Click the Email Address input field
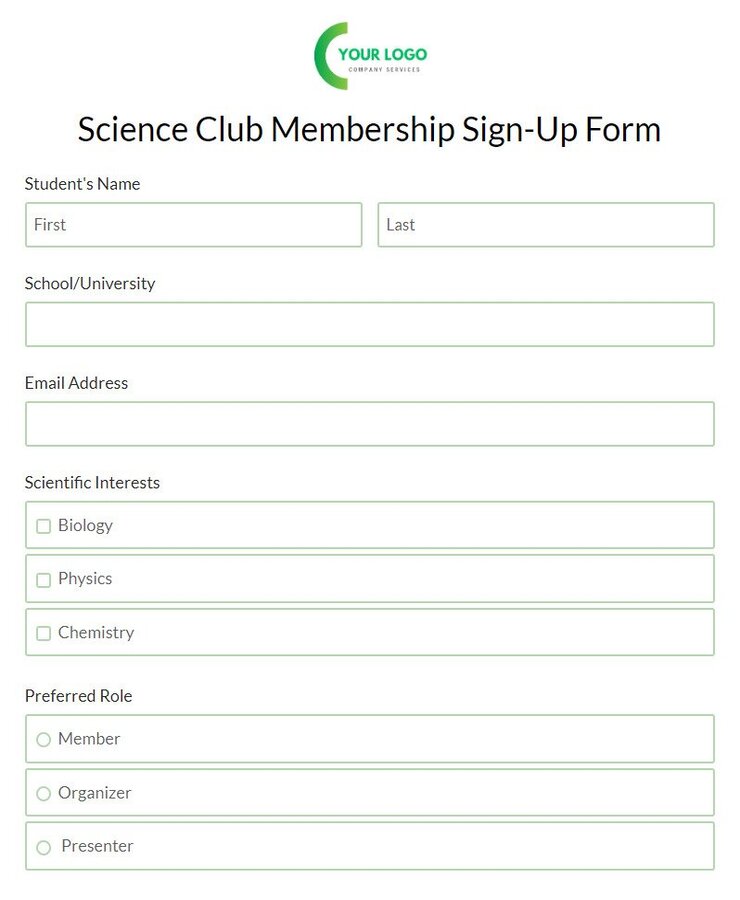The image size is (740, 900). 370,424
